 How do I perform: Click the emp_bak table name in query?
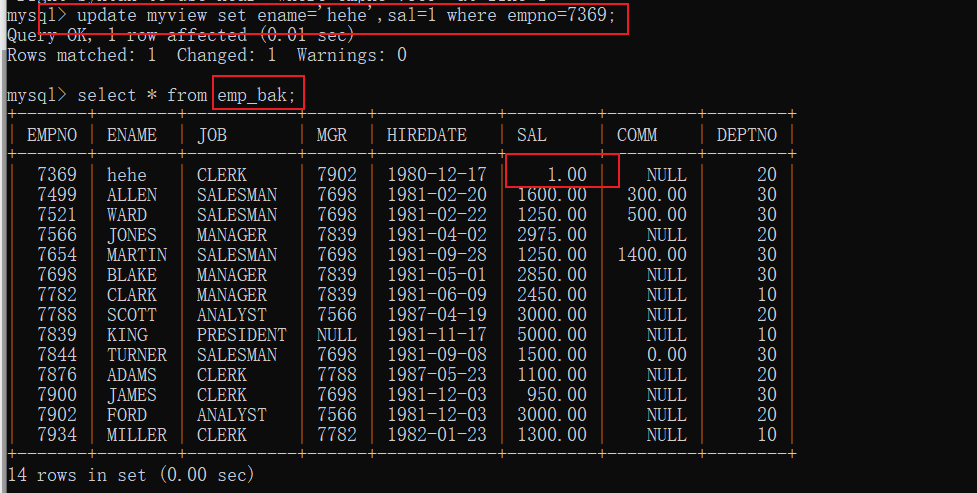tap(257, 95)
